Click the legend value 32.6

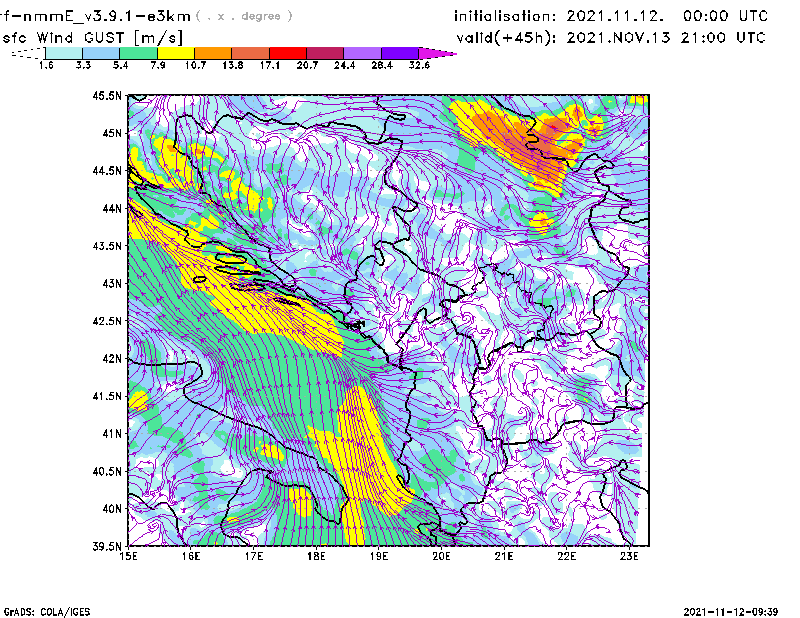click(419, 65)
